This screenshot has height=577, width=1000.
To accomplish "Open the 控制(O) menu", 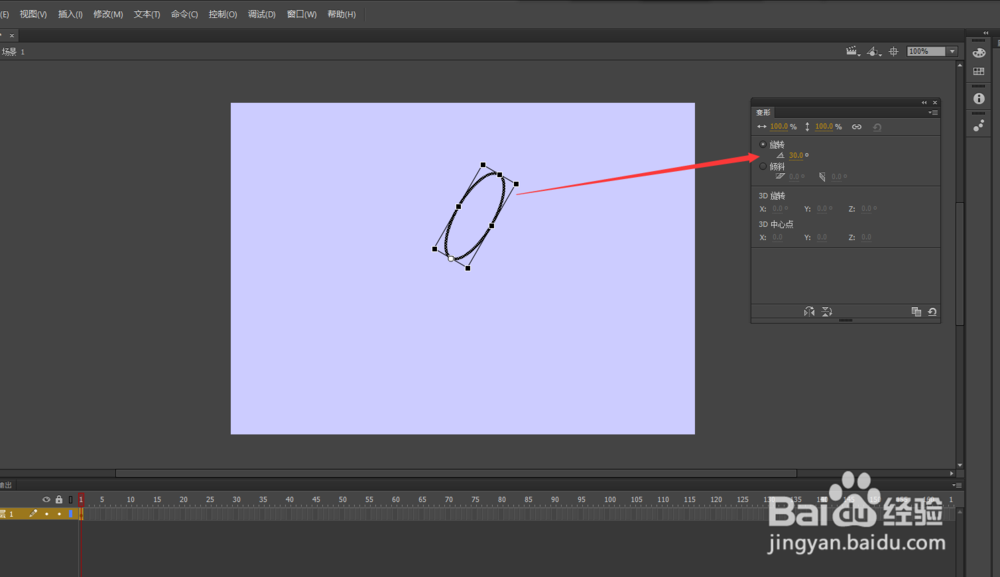I will [x=223, y=14].
